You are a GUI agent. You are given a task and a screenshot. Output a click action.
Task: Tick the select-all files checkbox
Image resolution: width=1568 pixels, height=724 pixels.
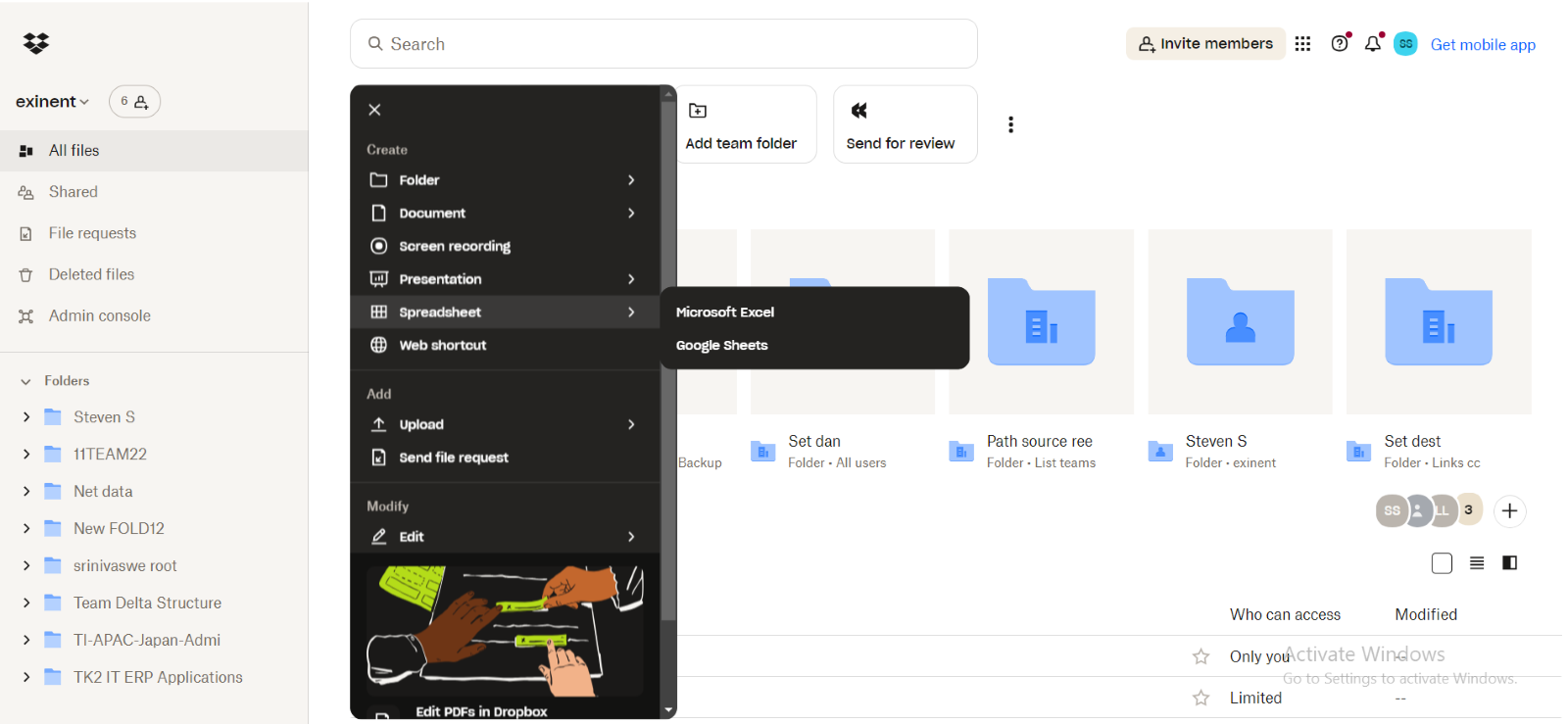click(x=1442, y=563)
